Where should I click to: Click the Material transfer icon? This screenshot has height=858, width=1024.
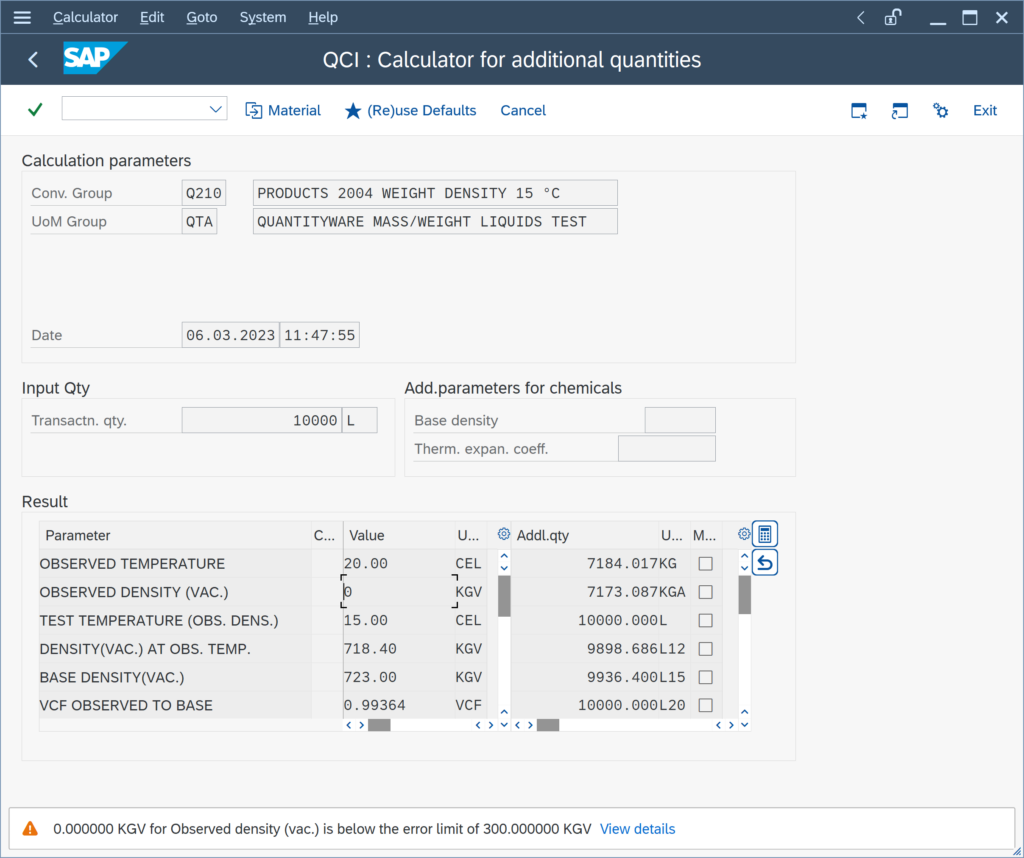(x=253, y=110)
